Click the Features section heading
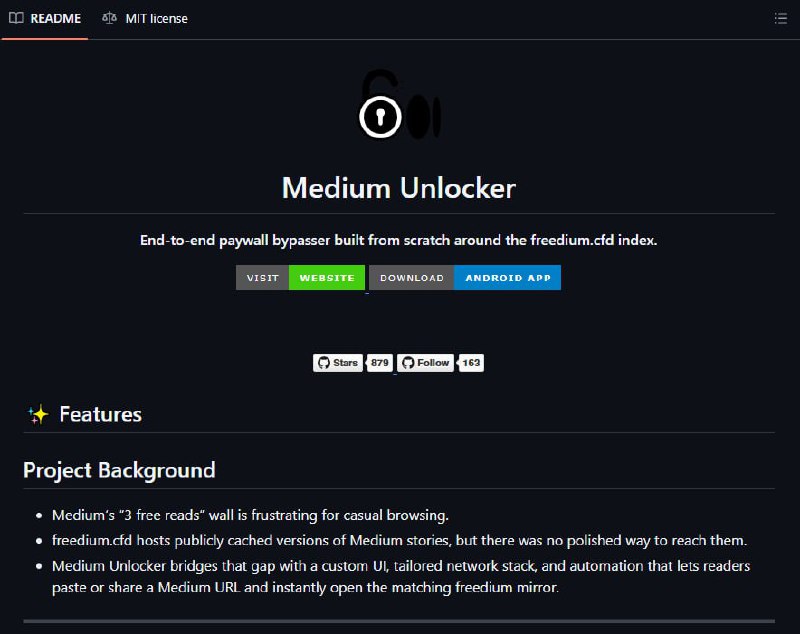 (101, 414)
